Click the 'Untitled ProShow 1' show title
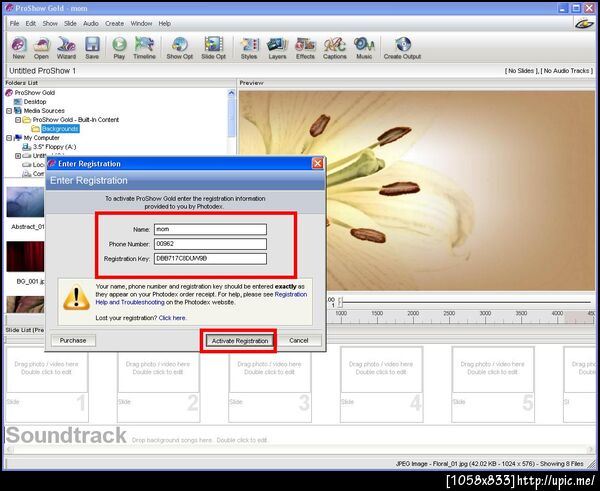This screenshot has width=600, height=491. (x=42, y=71)
